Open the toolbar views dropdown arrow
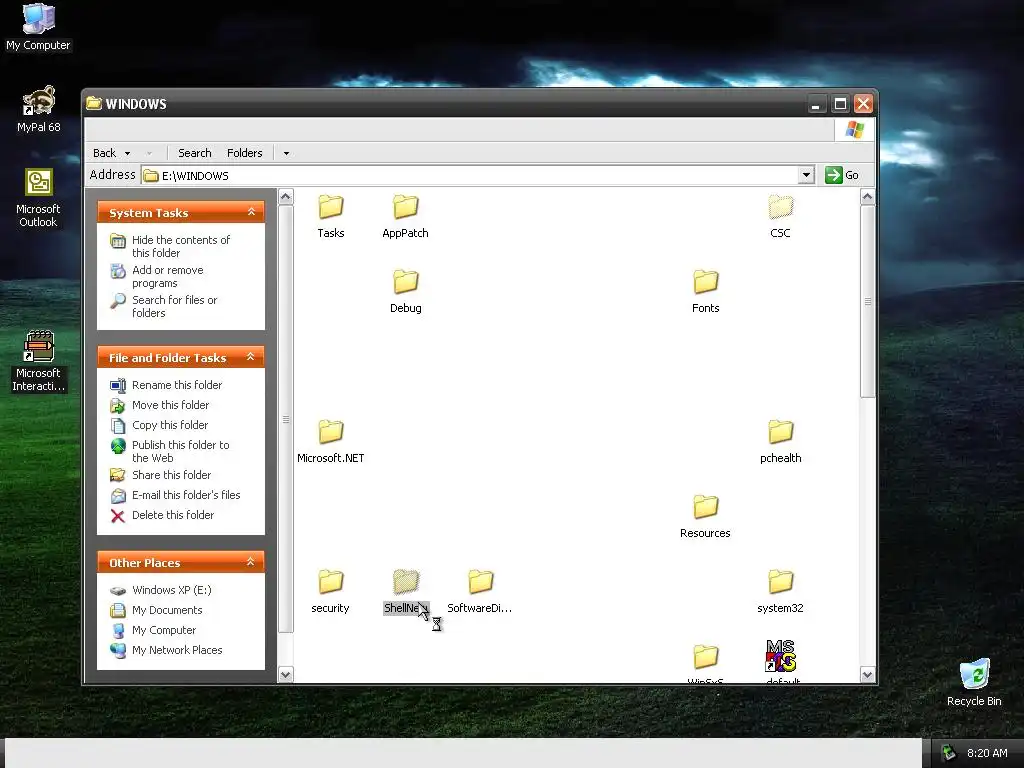 286,153
